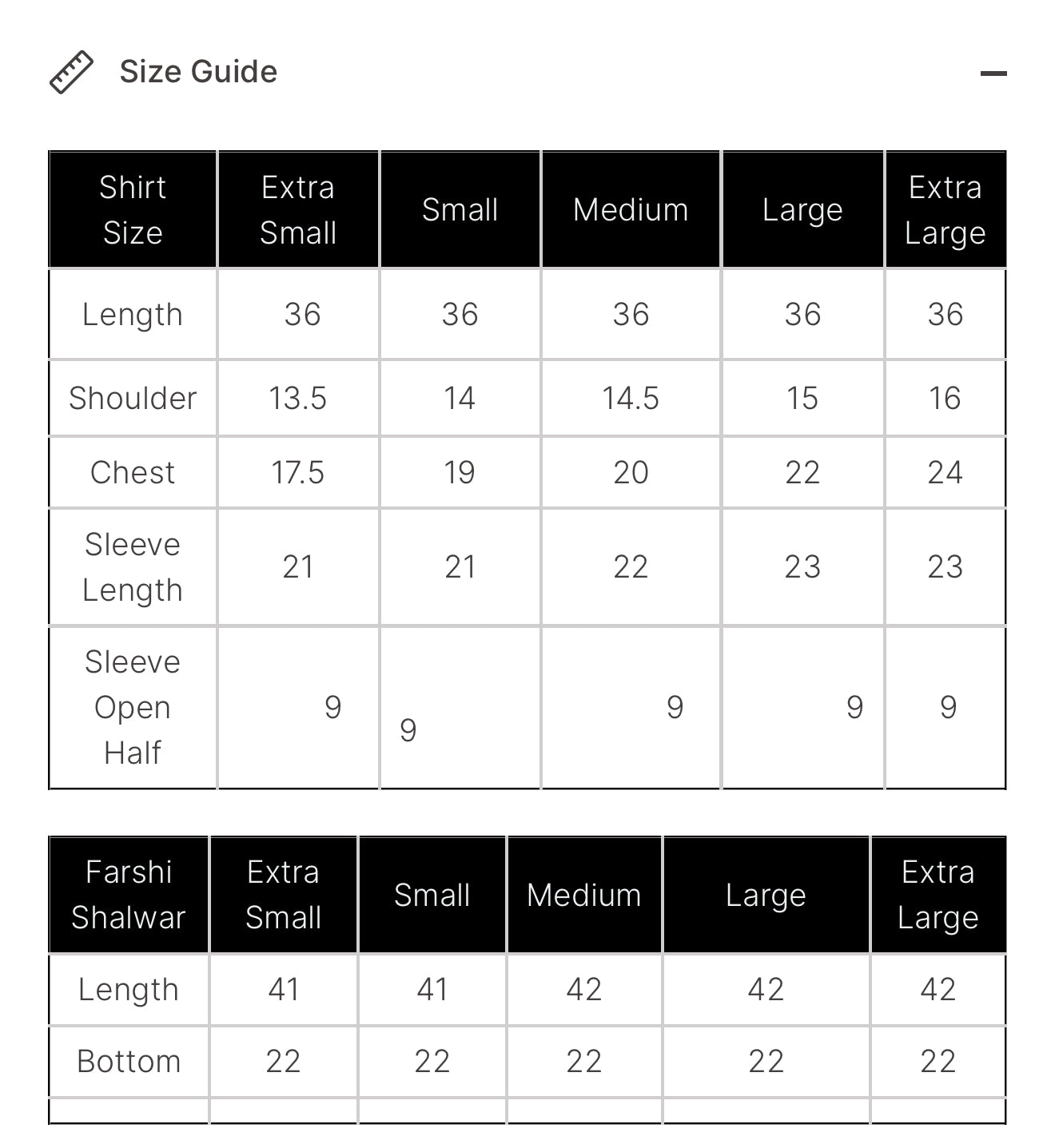
Task: Click the 17.5 chest measurement cell
Action: pos(298,472)
